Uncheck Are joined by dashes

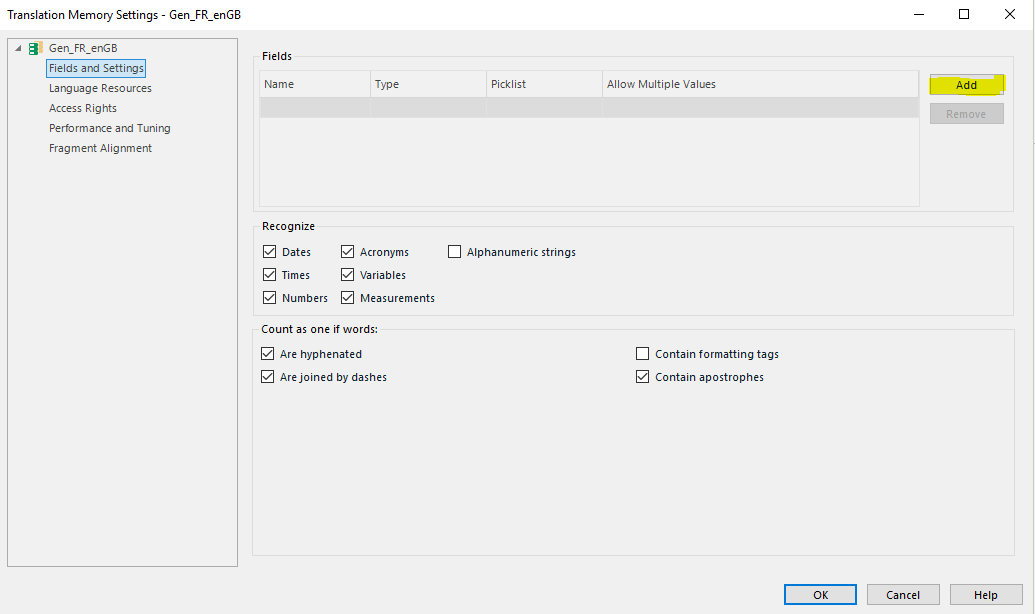coord(267,377)
